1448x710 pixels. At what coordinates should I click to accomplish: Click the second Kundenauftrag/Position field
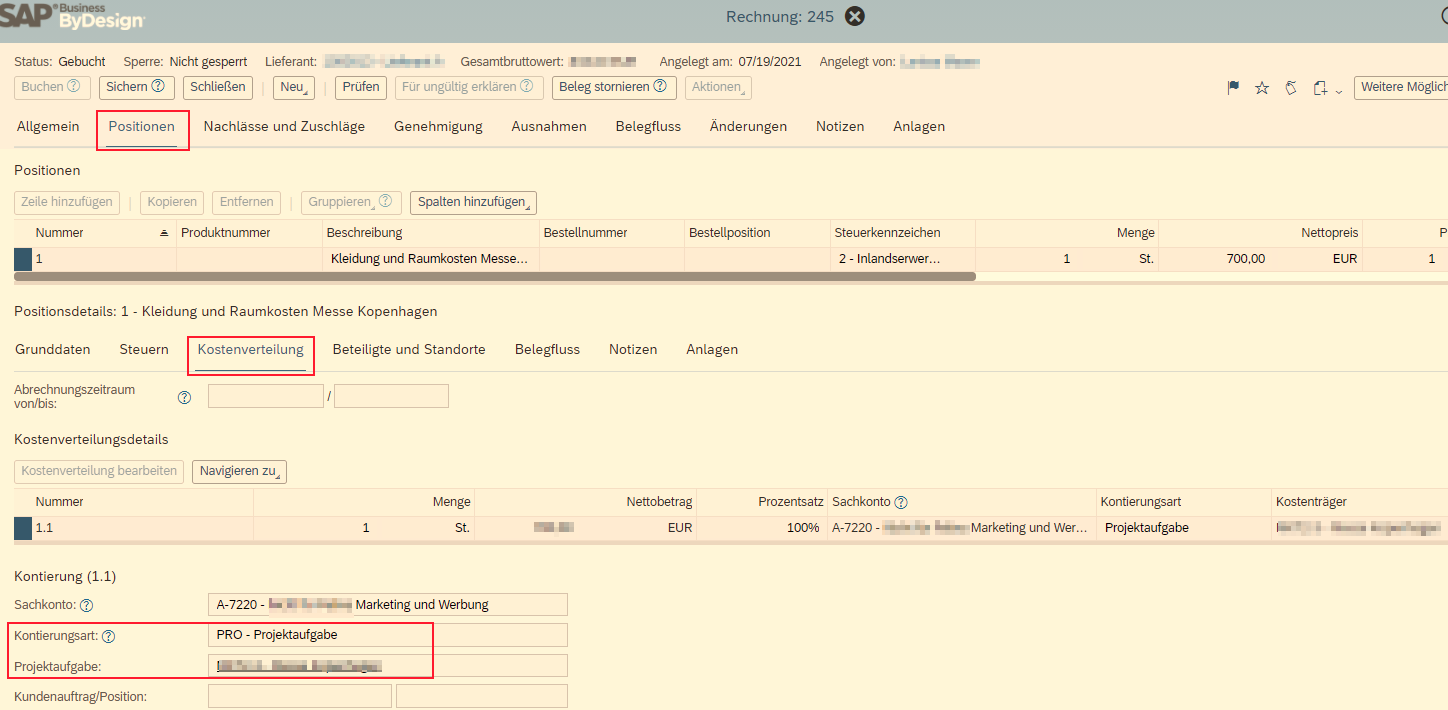[482, 696]
